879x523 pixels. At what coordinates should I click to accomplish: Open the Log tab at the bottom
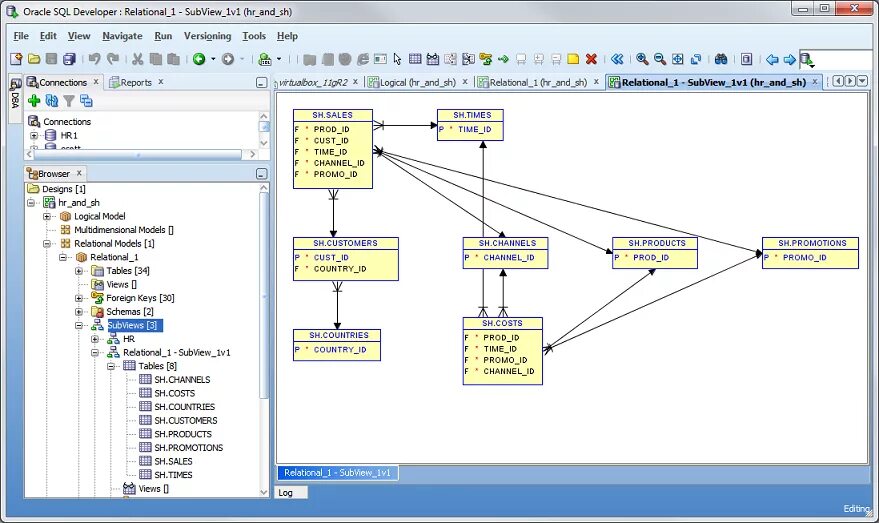tap(289, 493)
